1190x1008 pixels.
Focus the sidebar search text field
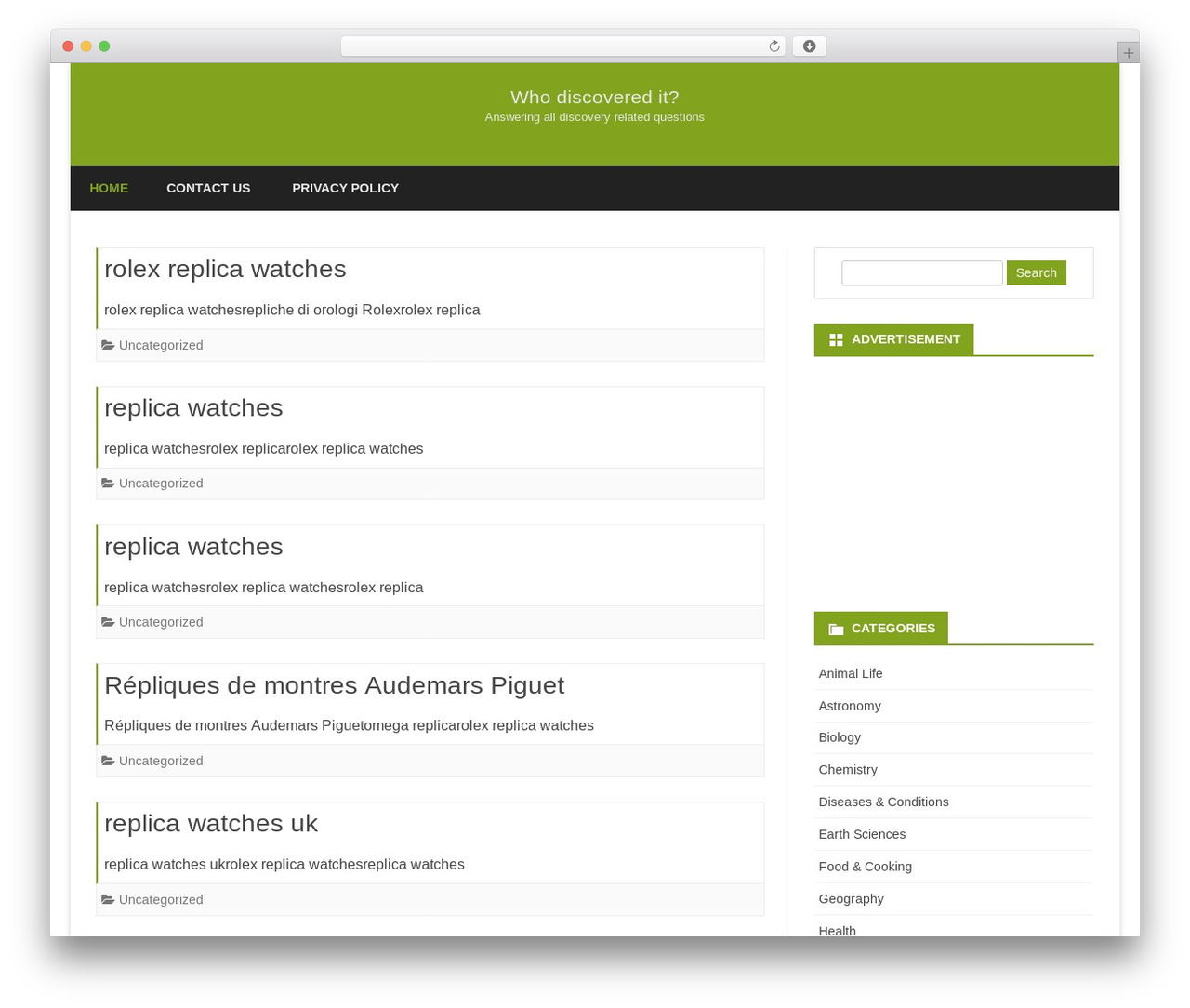pos(921,272)
